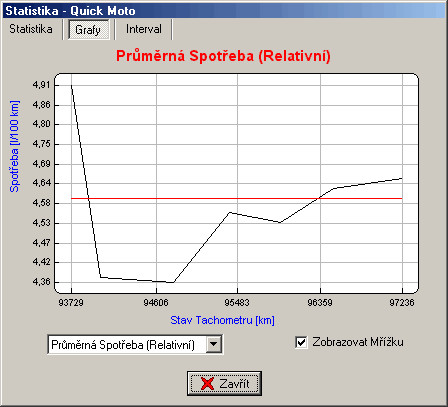Click the X-axis value 97236

[x=402, y=303]
